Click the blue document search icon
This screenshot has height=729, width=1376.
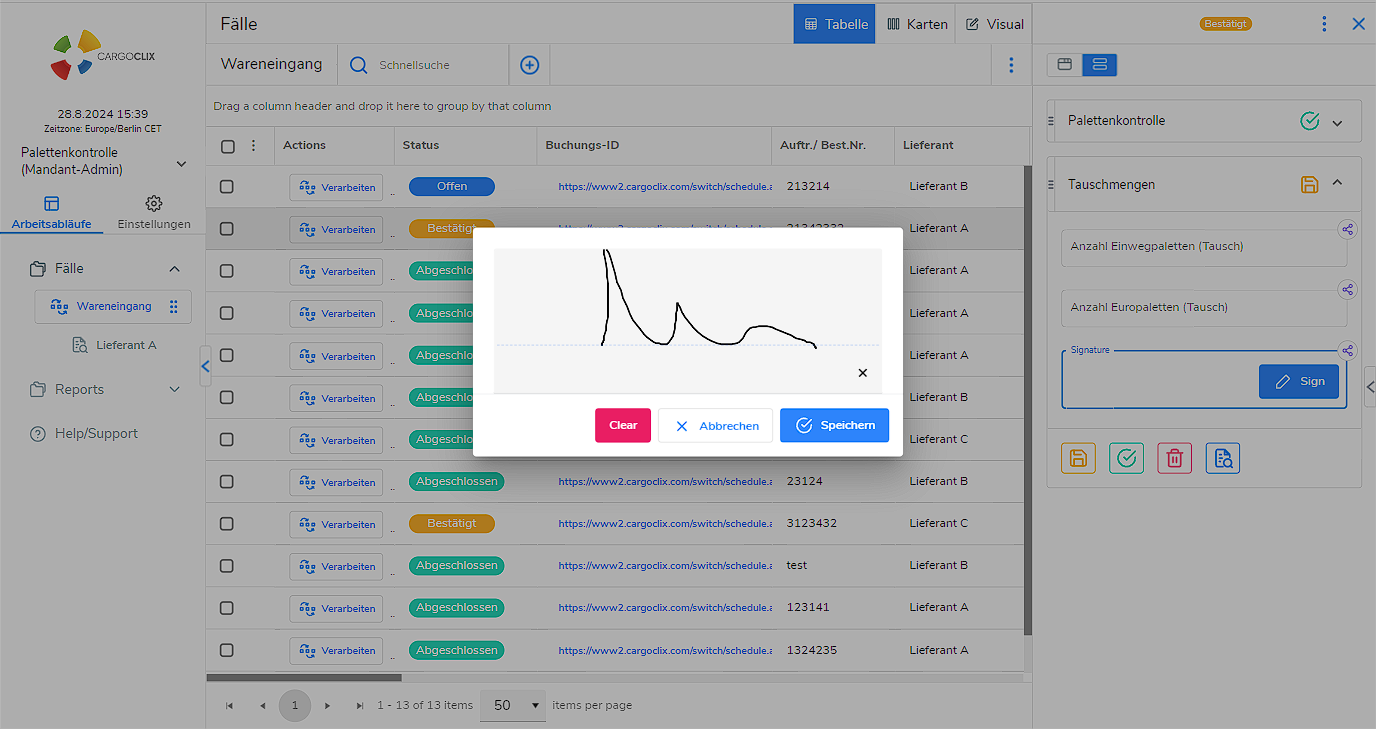[x=1222, y=458]
